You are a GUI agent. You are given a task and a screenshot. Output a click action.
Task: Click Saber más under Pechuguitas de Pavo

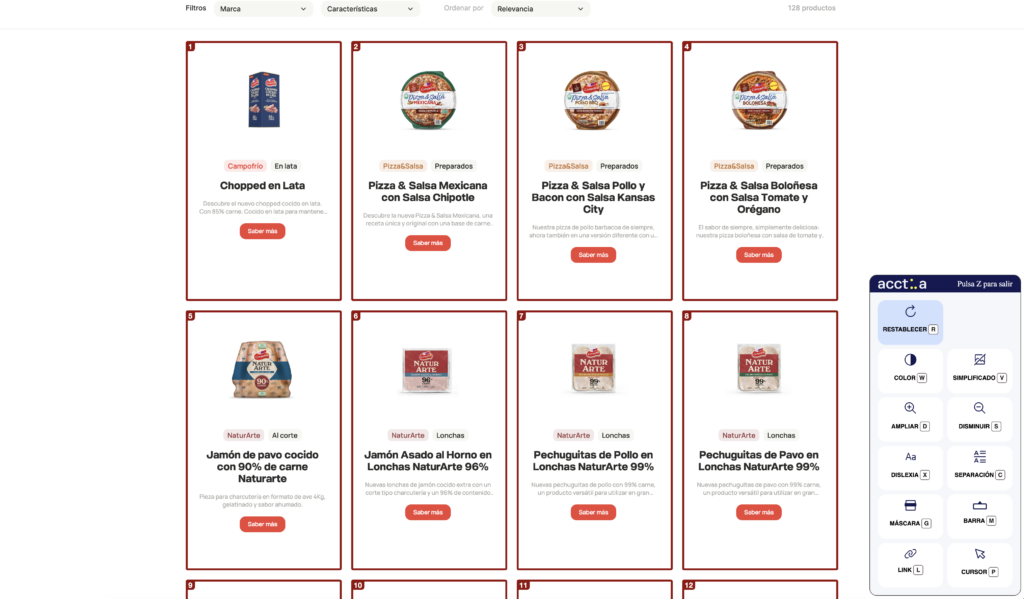[x=759, y=512]
